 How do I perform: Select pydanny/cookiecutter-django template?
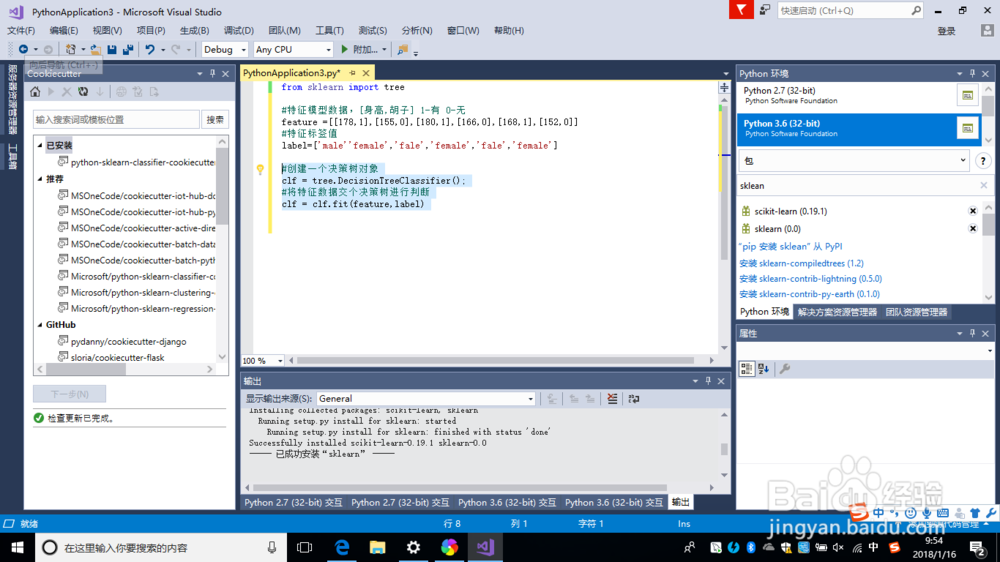tap(128, 342)
